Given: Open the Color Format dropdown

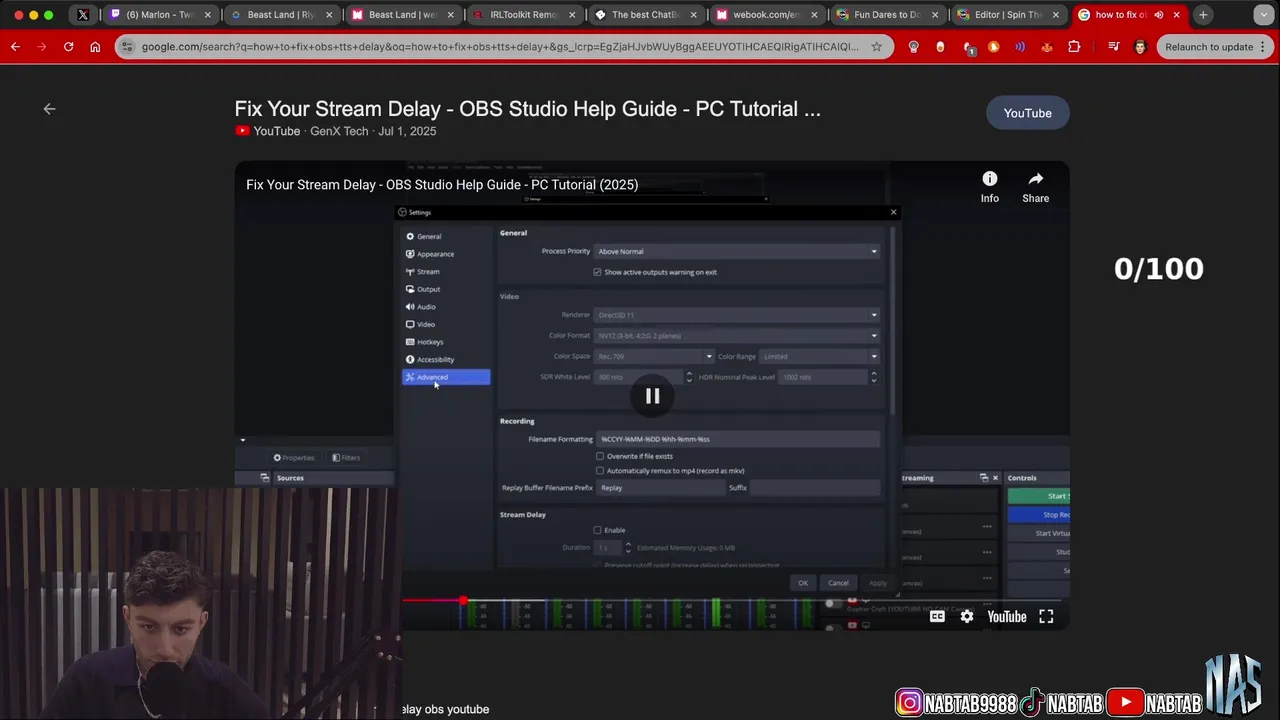Looking at the screenshot, I should 737,335.
